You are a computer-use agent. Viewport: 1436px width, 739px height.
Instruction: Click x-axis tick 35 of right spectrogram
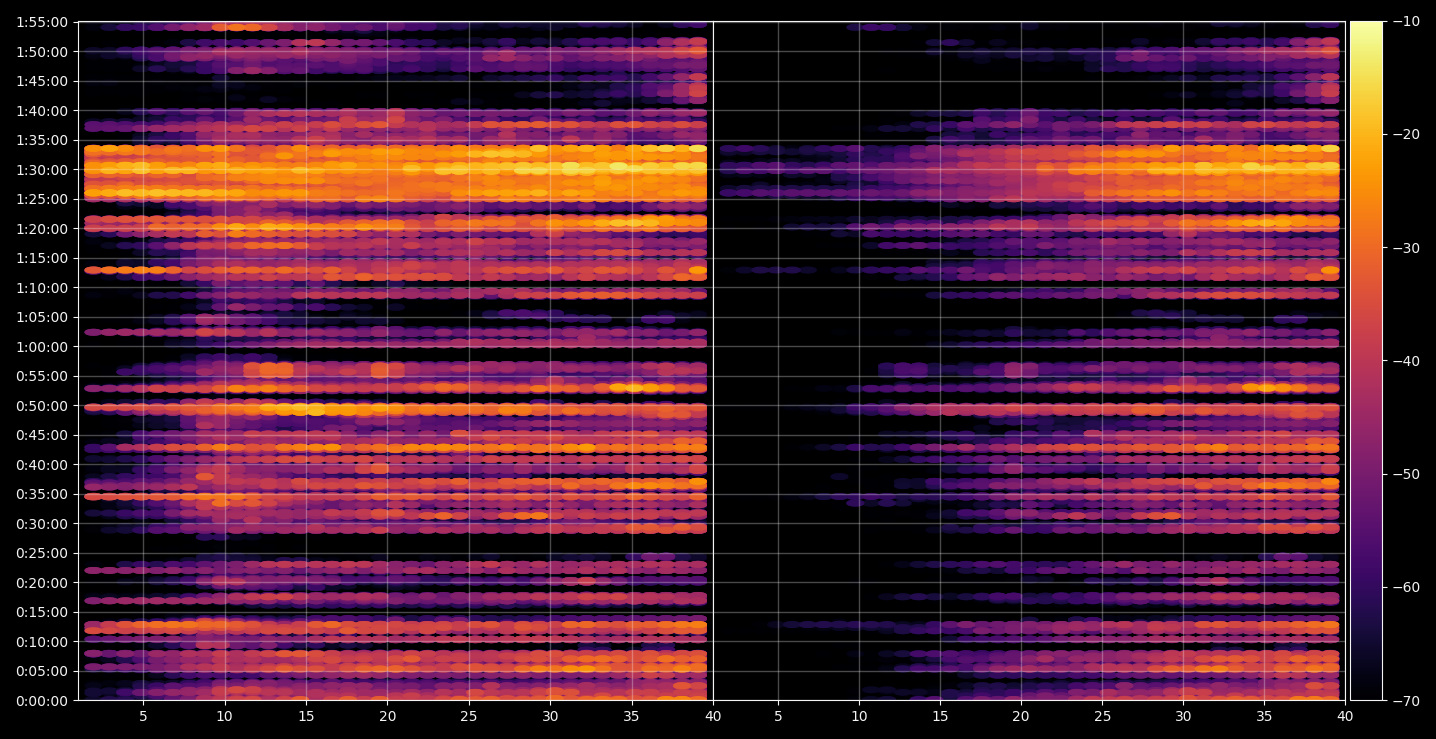[x=1264, y=717]
